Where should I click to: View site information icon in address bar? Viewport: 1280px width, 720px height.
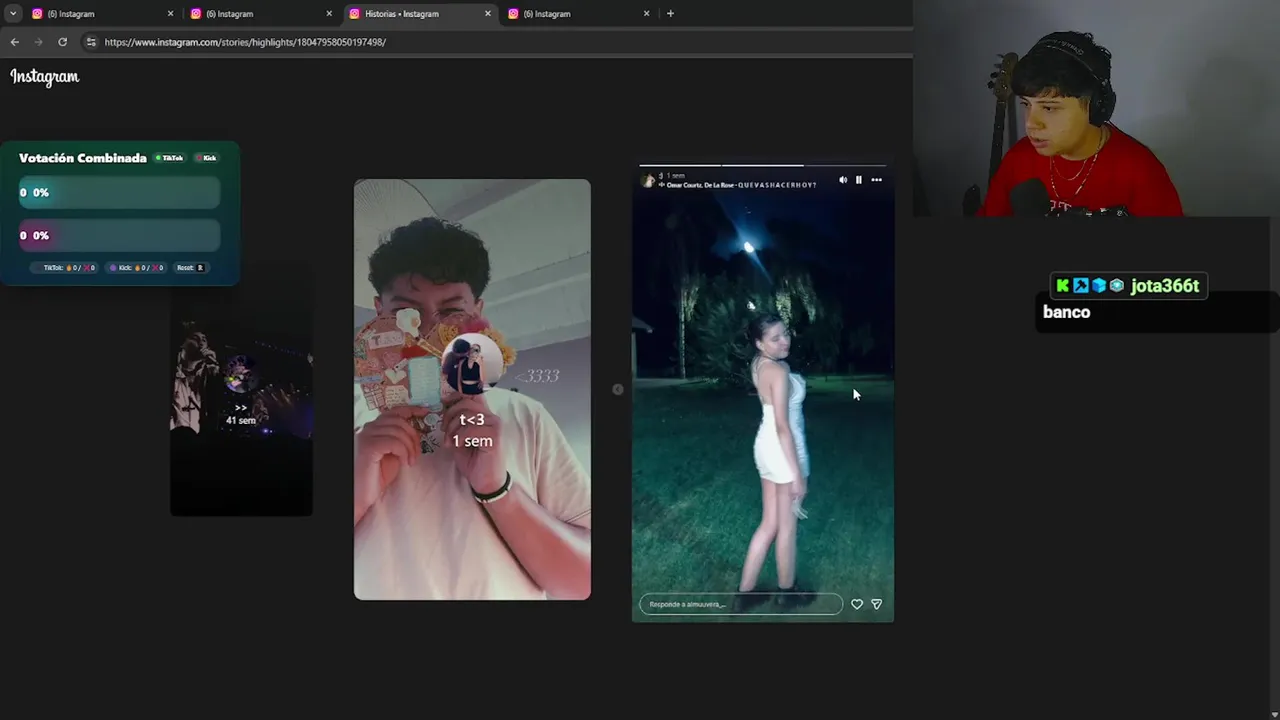click(91, 42)
